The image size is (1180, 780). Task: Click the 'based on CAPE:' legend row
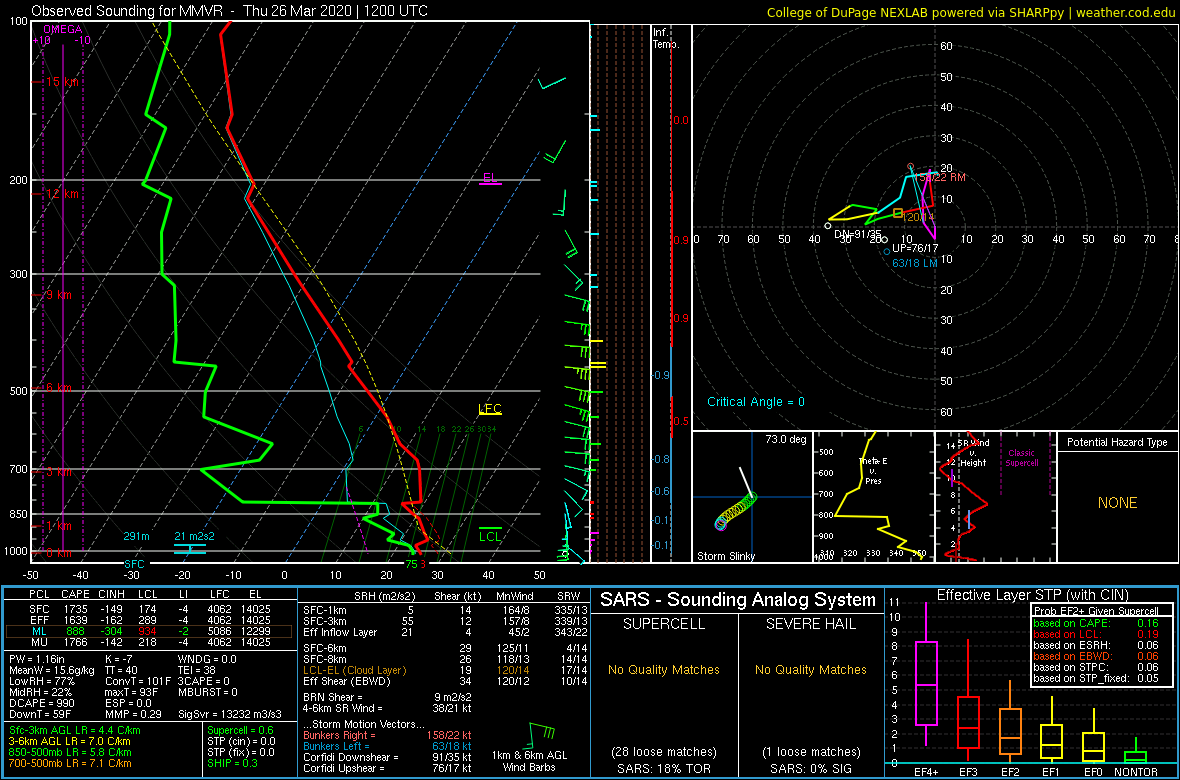[x=1095, y=623]
